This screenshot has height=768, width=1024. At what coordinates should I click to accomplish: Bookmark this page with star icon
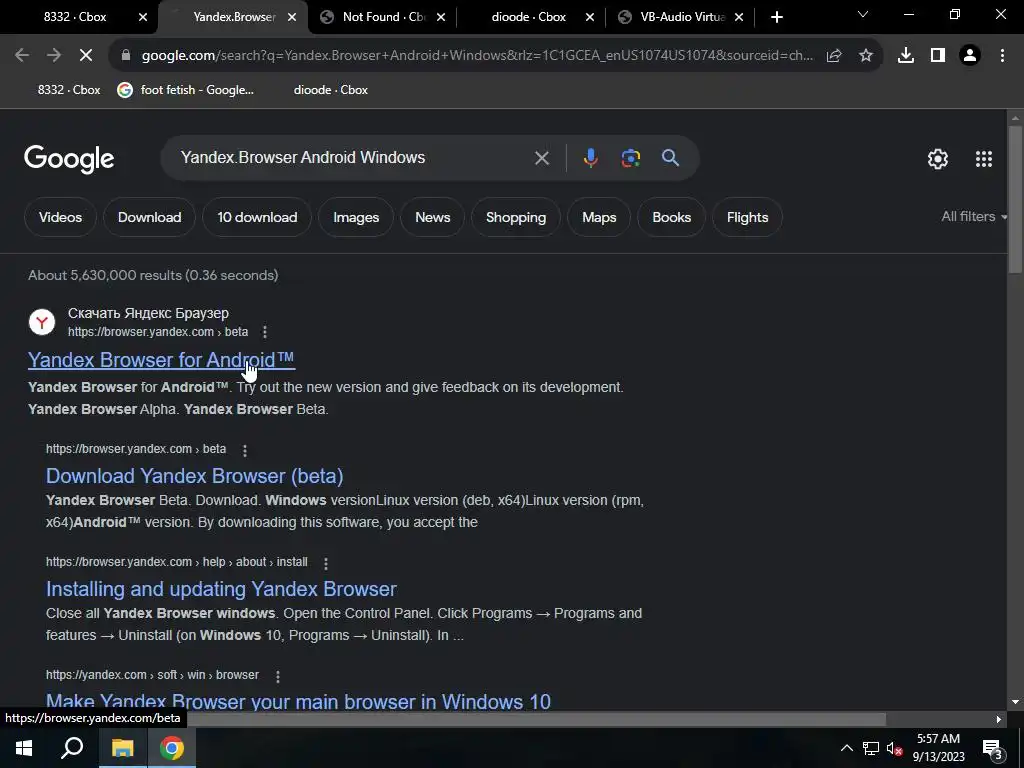866,56
